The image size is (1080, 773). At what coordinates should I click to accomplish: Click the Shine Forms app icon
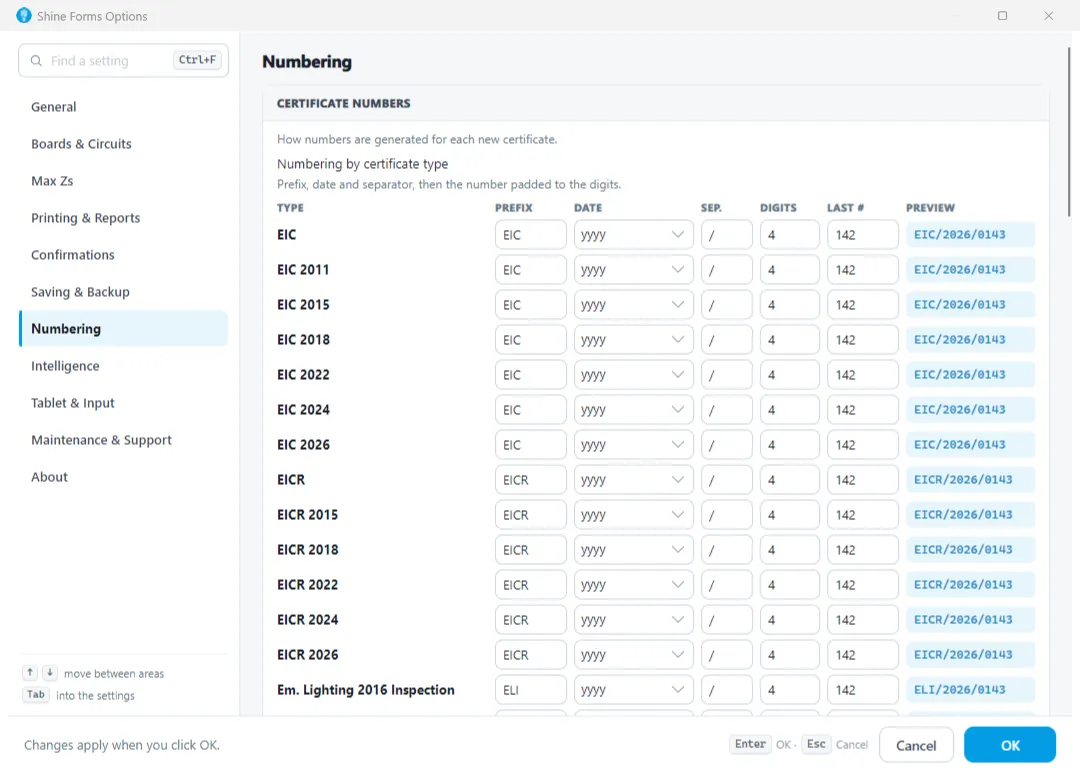(x=23, y=15)
